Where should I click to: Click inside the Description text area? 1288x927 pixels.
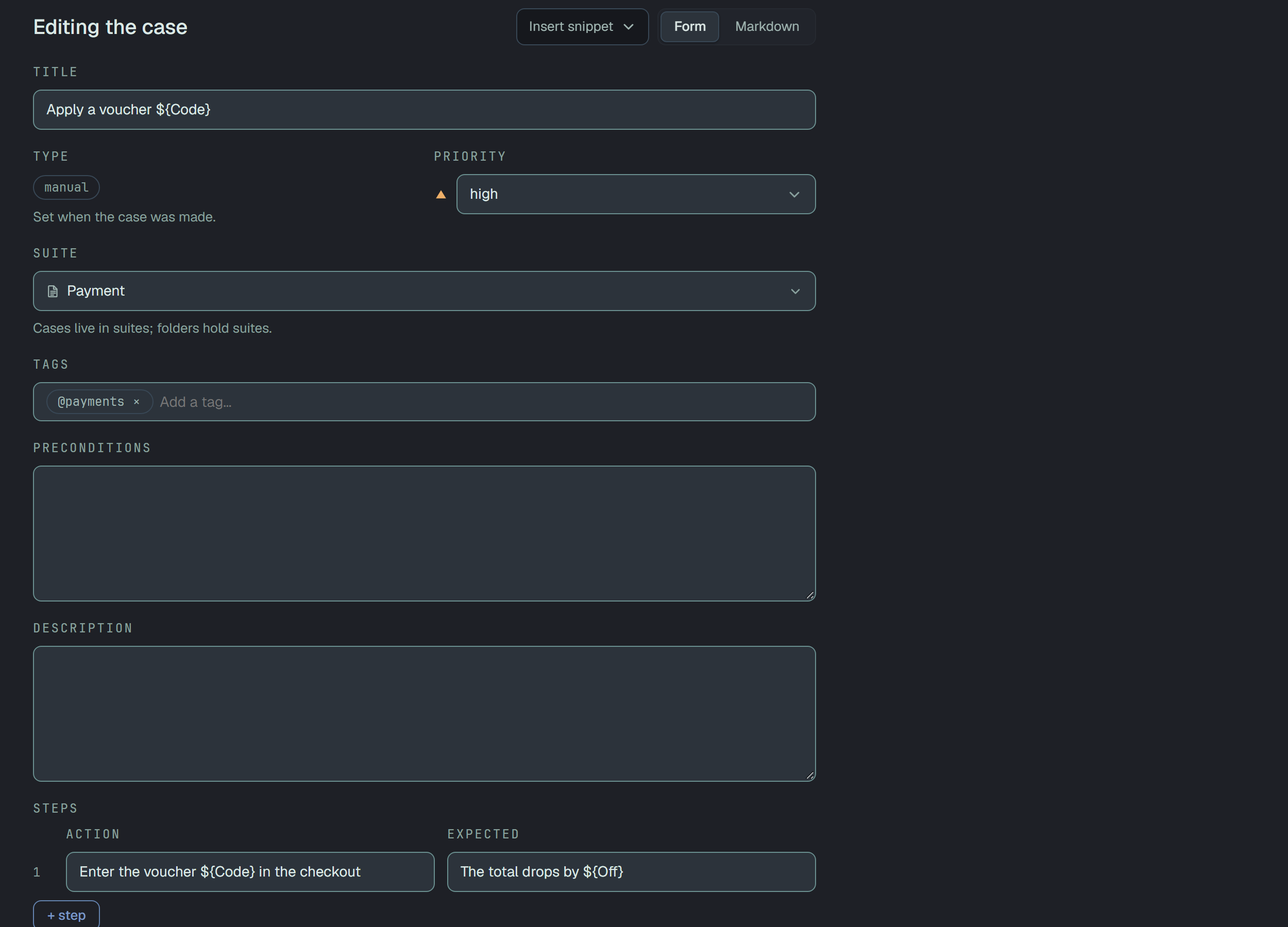(x=424, y=714)
